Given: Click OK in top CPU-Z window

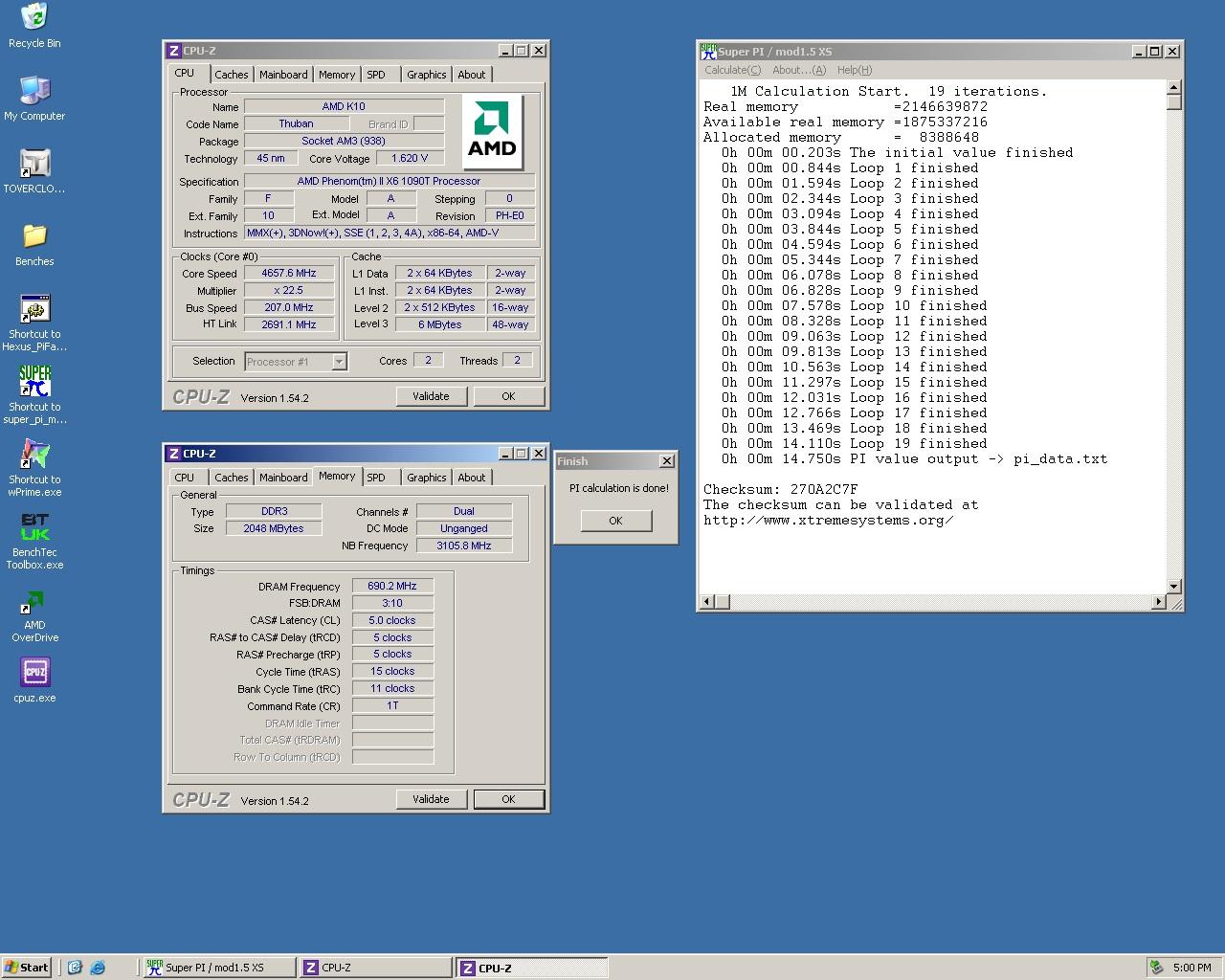Looking at the screenshot, I should click(508, 396).
